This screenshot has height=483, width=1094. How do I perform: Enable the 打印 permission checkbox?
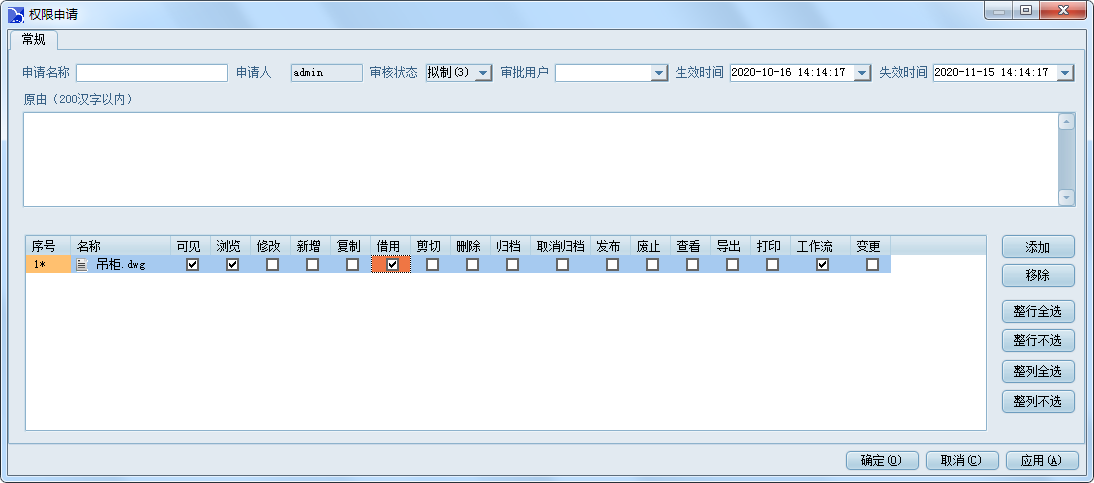click(772, 265)
